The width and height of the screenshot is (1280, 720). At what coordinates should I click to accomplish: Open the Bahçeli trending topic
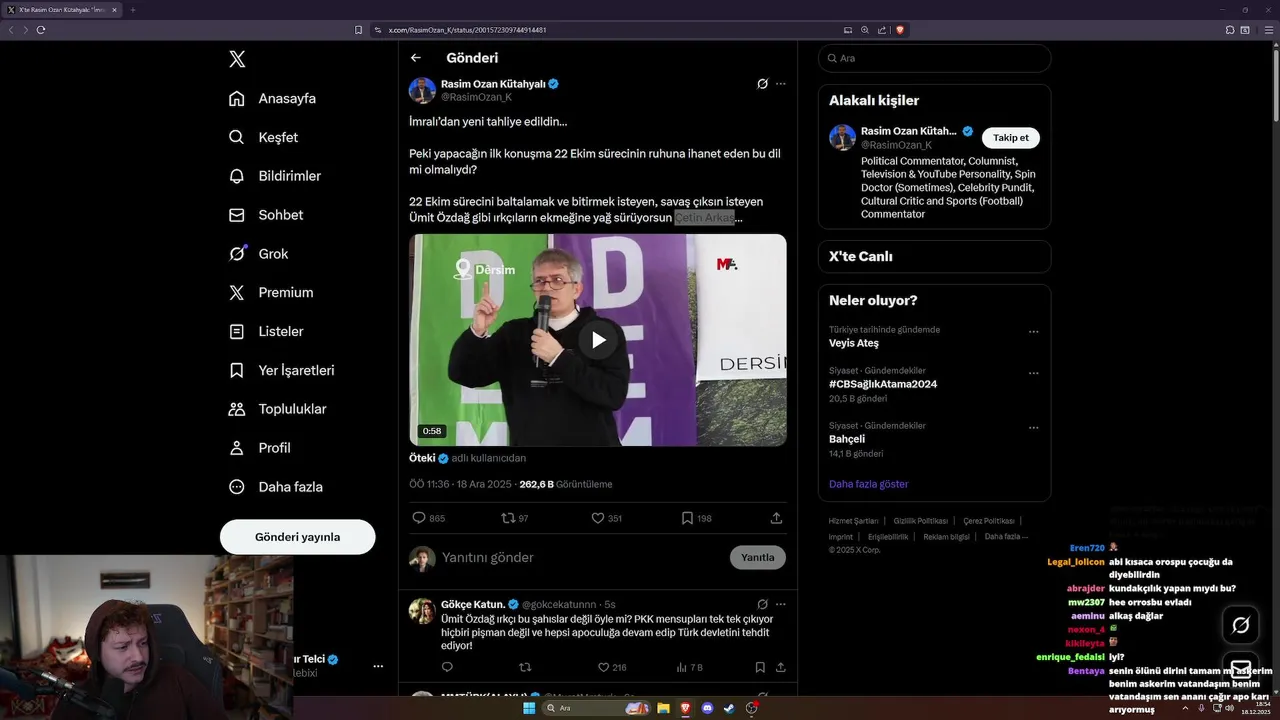click(847, 439)
